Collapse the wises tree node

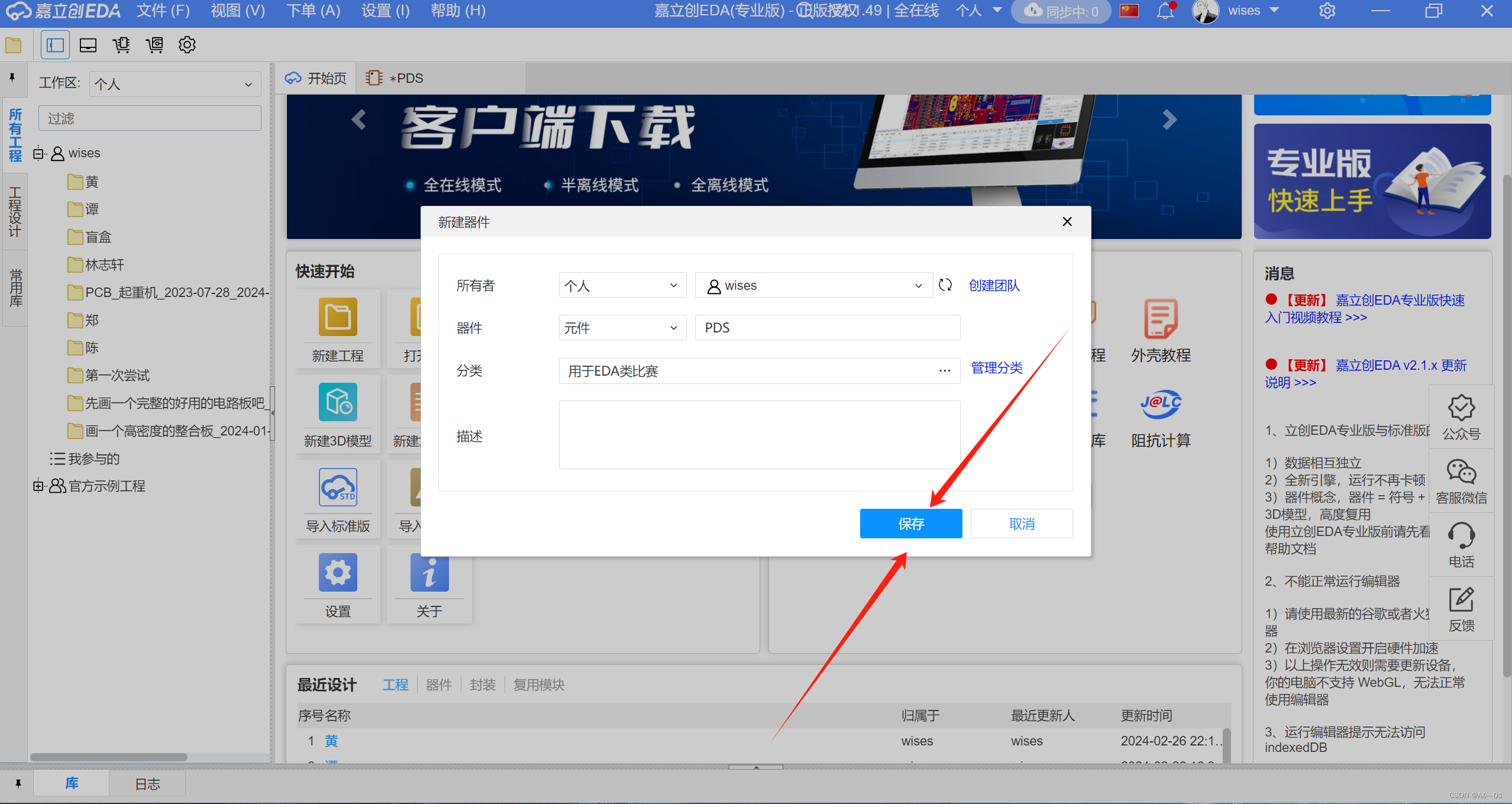pos(38,154)
